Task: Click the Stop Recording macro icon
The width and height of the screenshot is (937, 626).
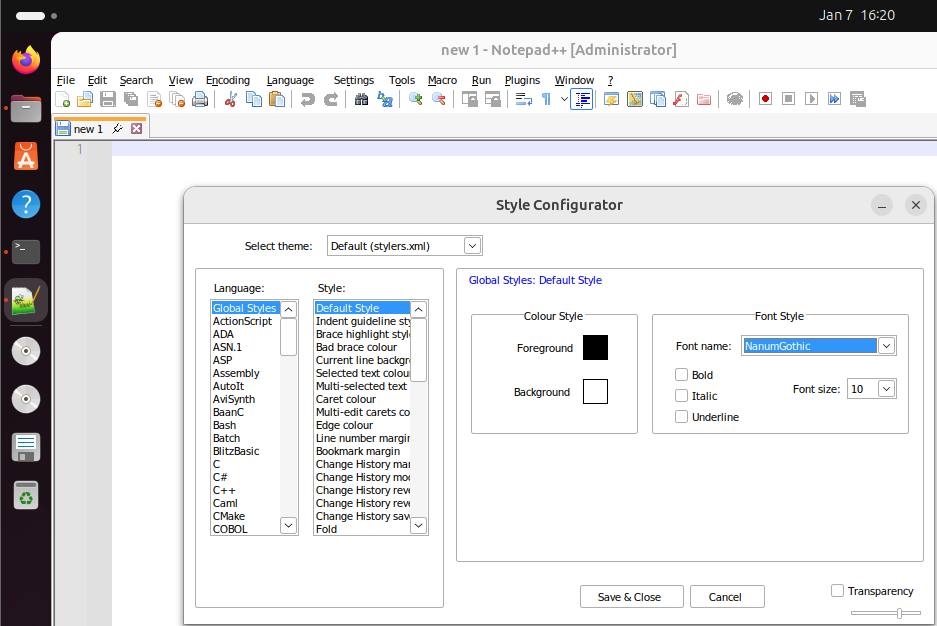Action: tap(788, 99)
